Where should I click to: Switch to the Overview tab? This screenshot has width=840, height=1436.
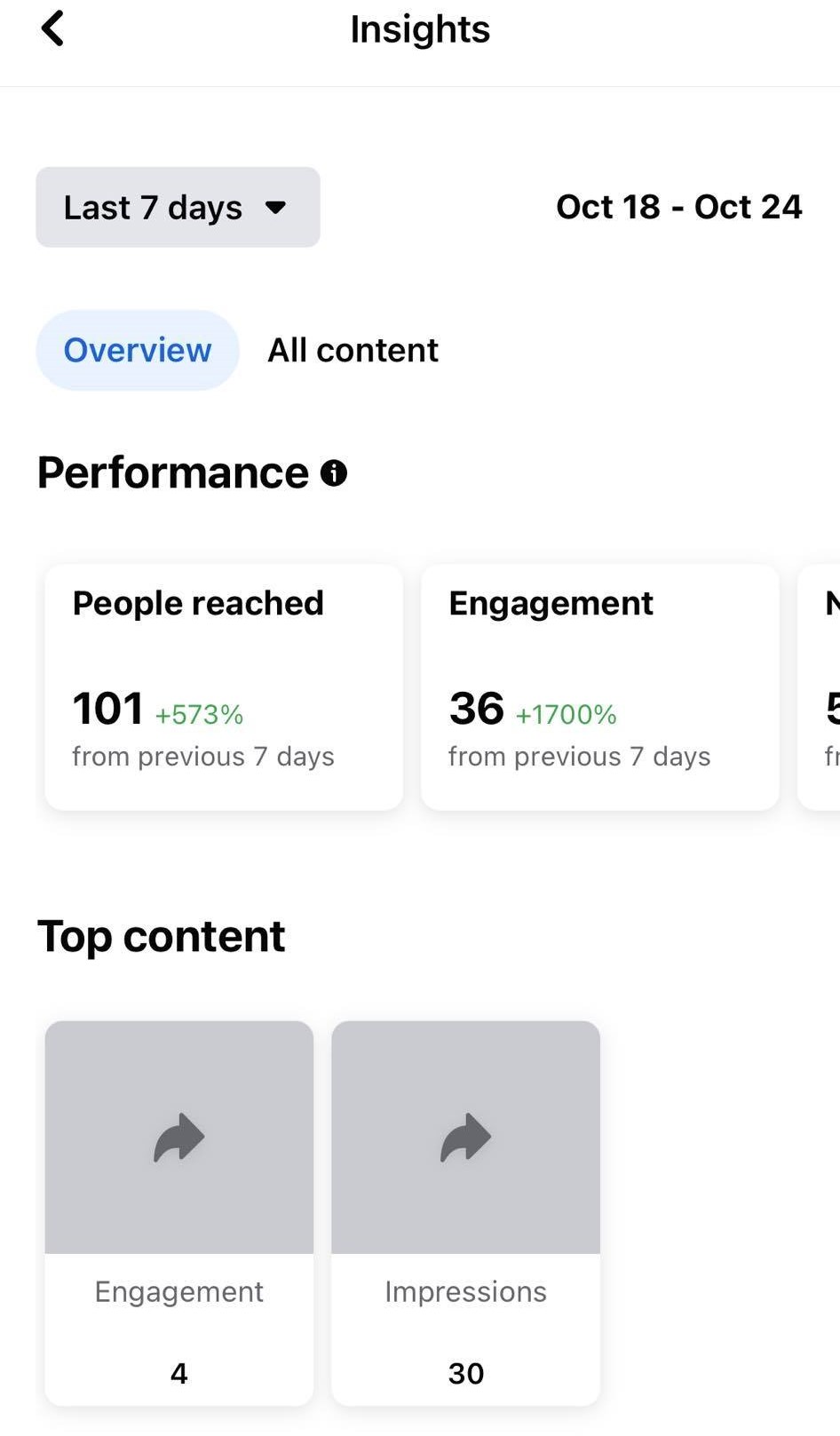138,350
